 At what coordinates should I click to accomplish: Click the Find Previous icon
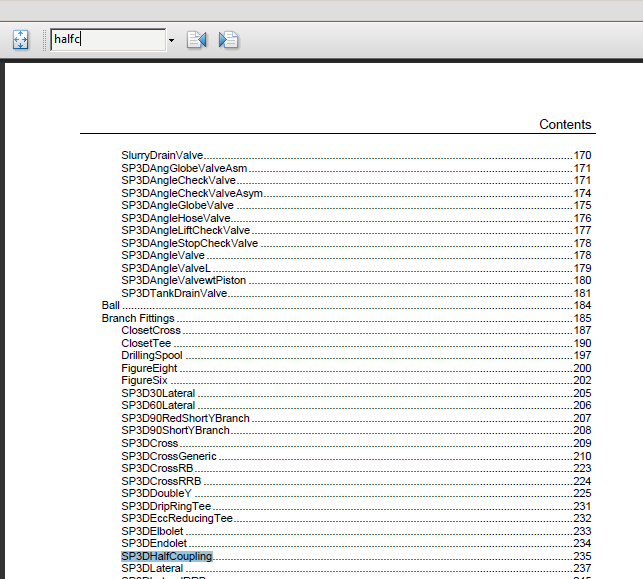pos(196,40)
